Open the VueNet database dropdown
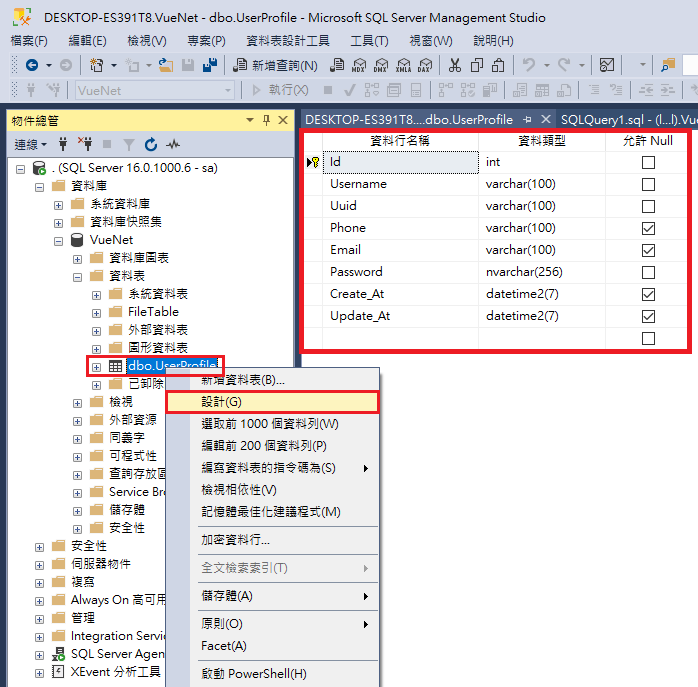Screen dimensions: 698x687 pos(228,90)
